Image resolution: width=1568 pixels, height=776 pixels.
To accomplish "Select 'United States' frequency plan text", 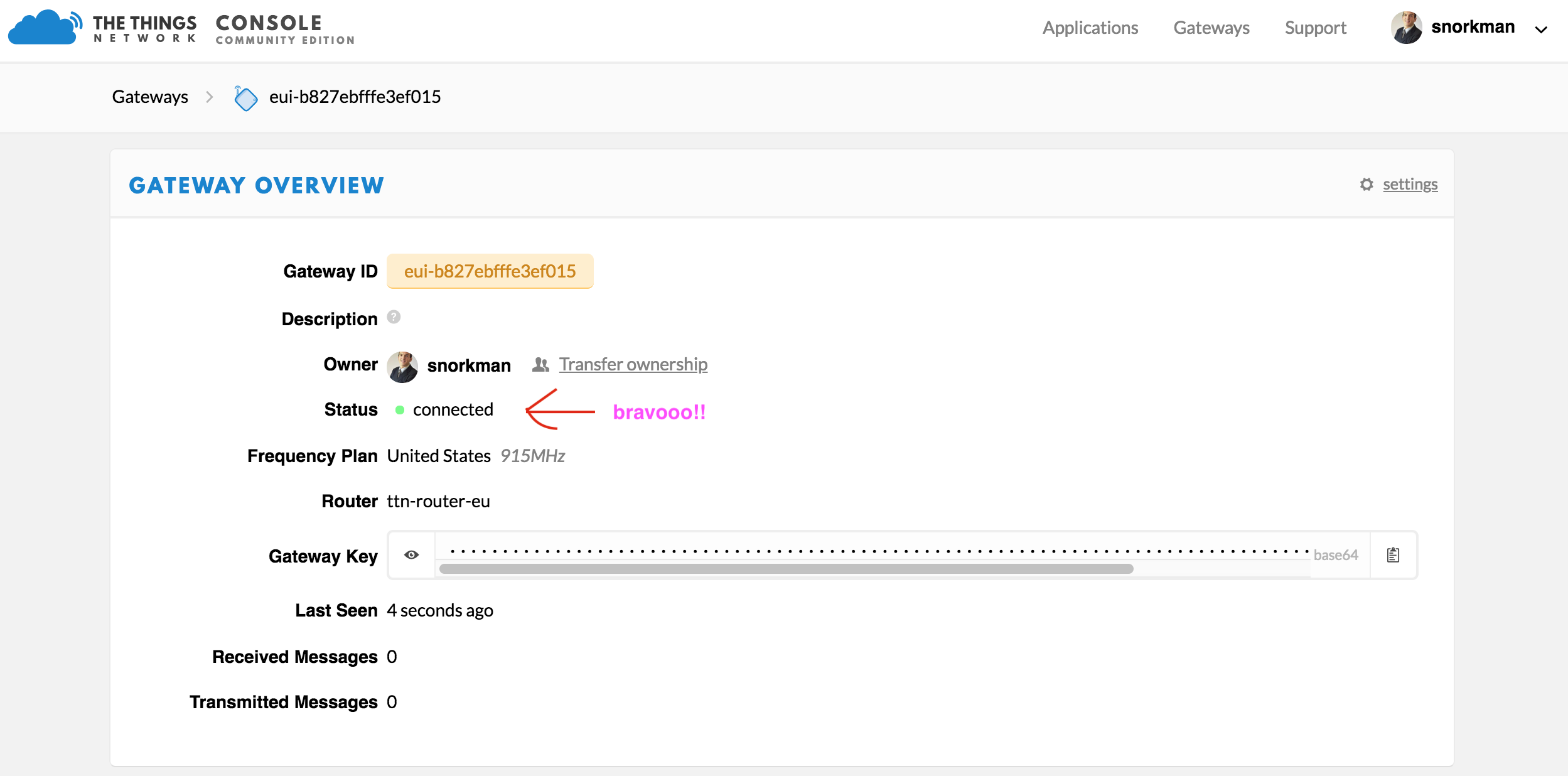I will coord(439,456).
